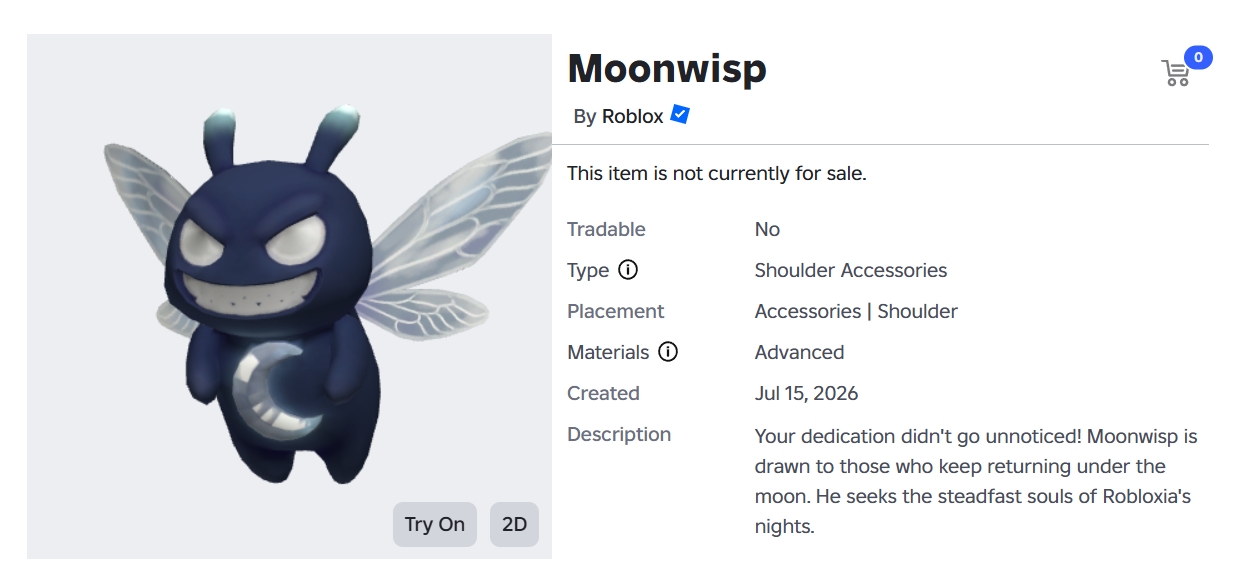
Task: Click the Tradable label
Action: (x=606, y=229)
